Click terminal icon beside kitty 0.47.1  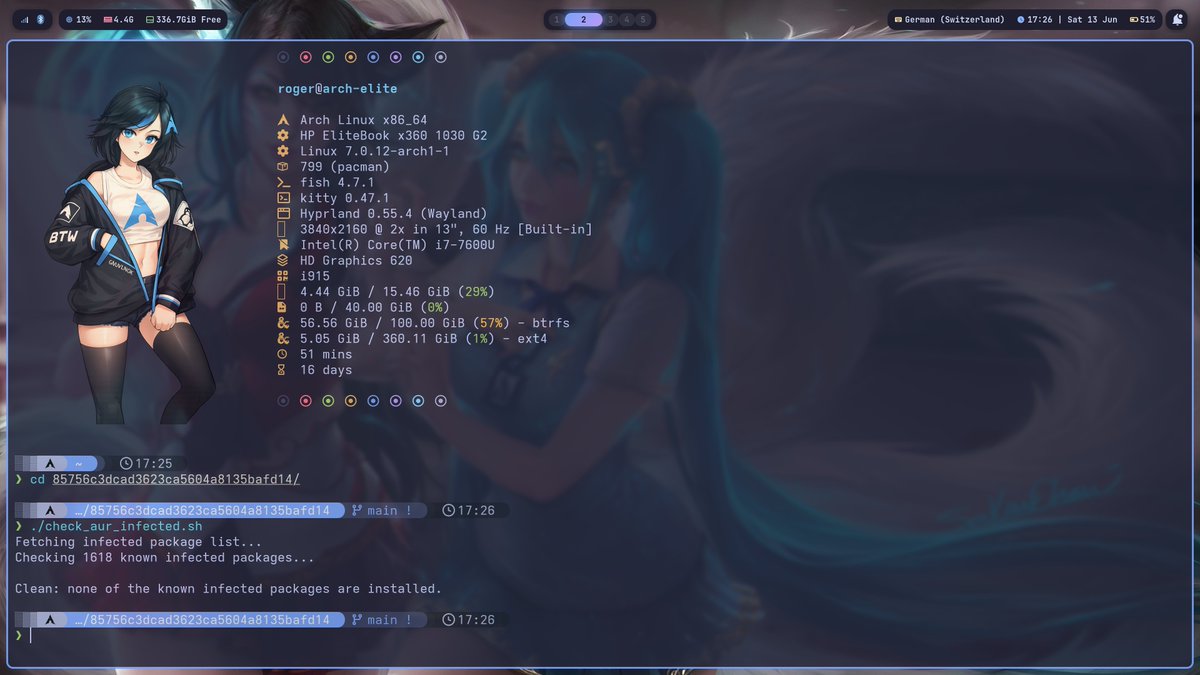(283, 198)
